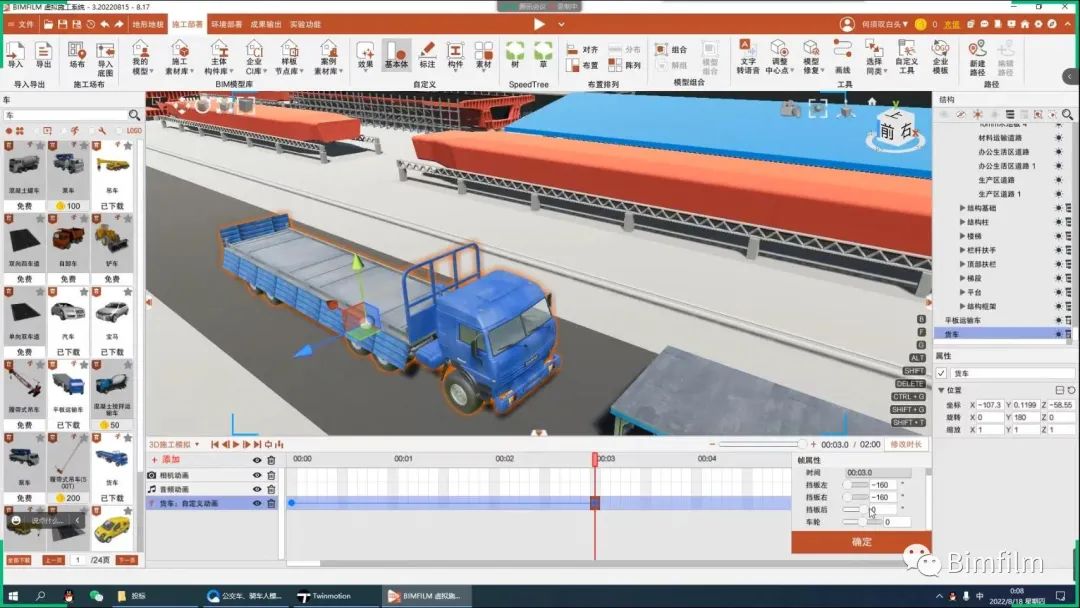Image resolution: width=1080 pixels, height=608 pixels.
Task: Uncheck the 货车 enabled checkbox in 属性
Action: (x=941, y=373)
